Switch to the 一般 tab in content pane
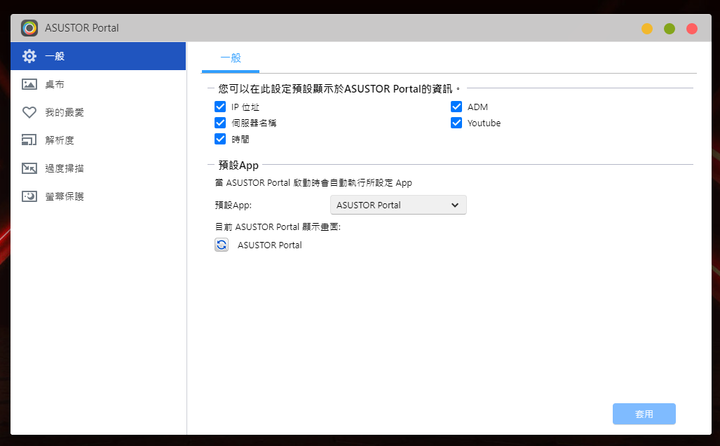The width and height of the screenshot is (720, 446). [x=231, y=58]
